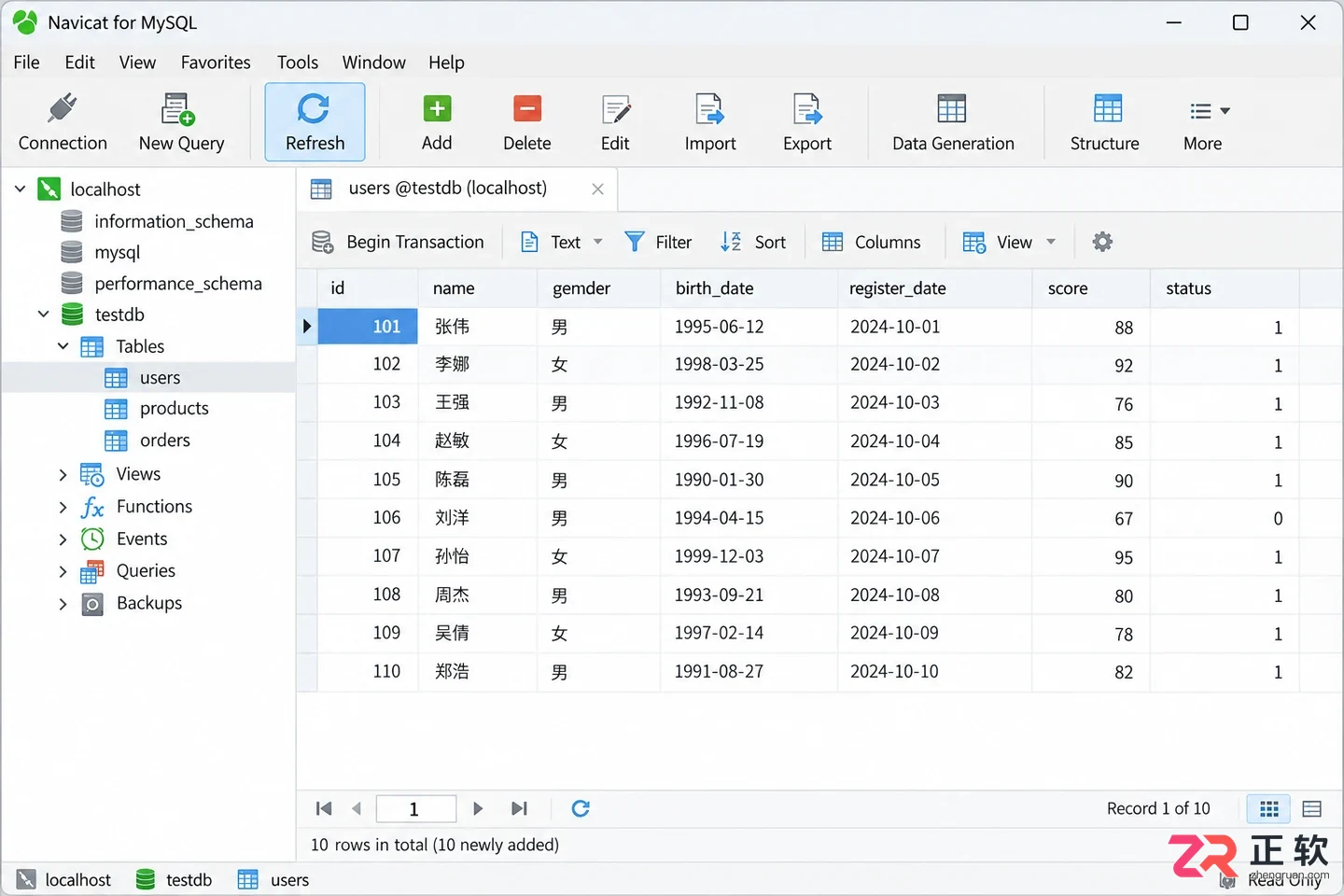
Task: Click localhost in the status bar
Action: (64, 879)
